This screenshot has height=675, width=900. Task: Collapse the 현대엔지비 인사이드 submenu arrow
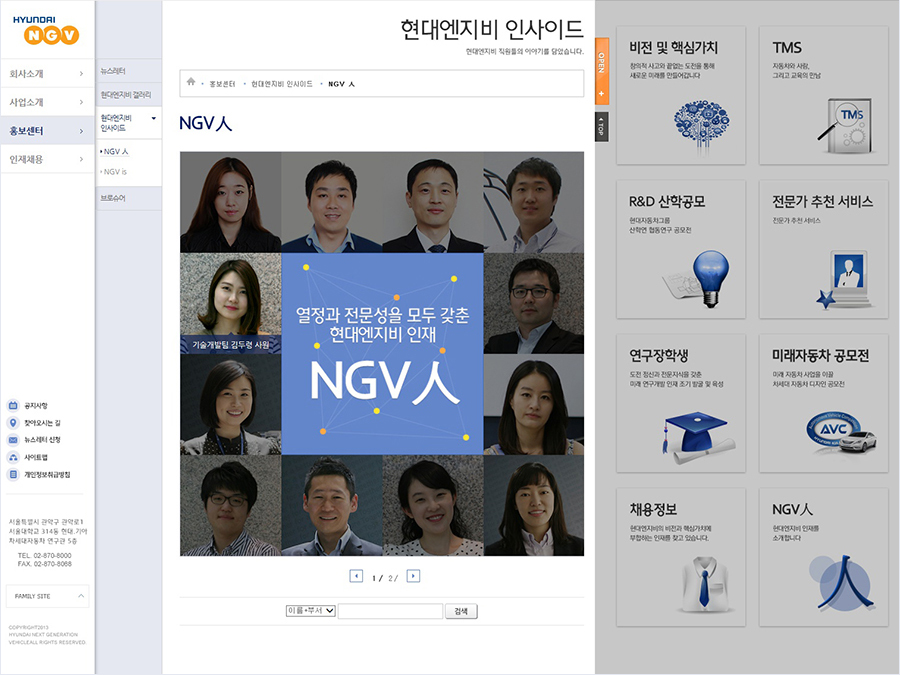(x=153, y=118)
